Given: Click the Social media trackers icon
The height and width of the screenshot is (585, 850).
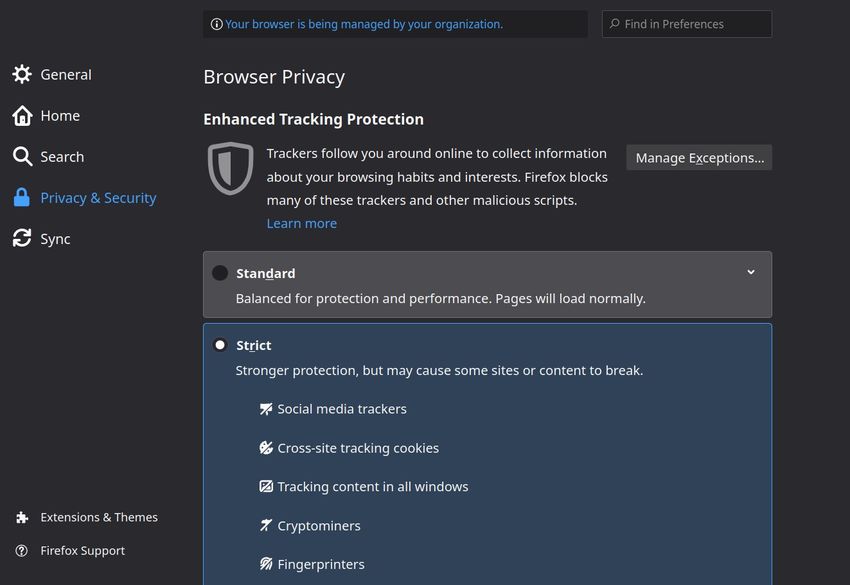Looking at the screenshot, I should [266, 409].
